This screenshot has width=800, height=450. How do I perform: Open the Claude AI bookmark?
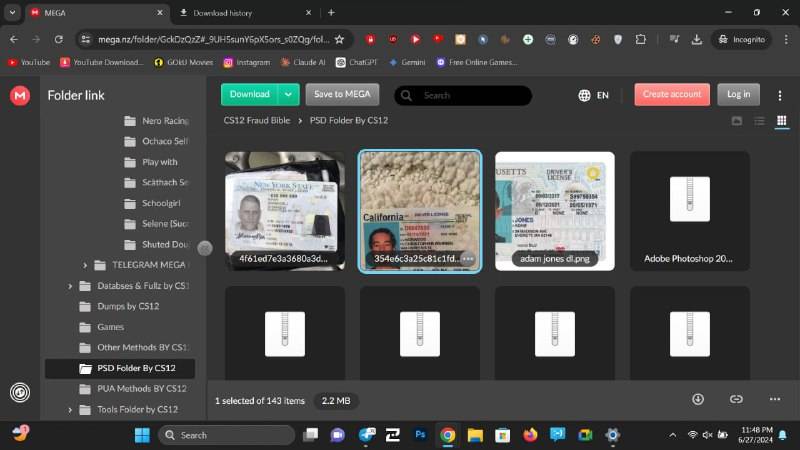(303, 62)
